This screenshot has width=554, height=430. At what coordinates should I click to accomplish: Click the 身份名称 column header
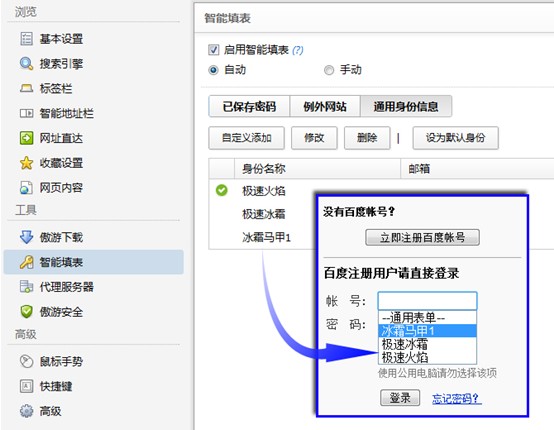click(x=317, y=169)
